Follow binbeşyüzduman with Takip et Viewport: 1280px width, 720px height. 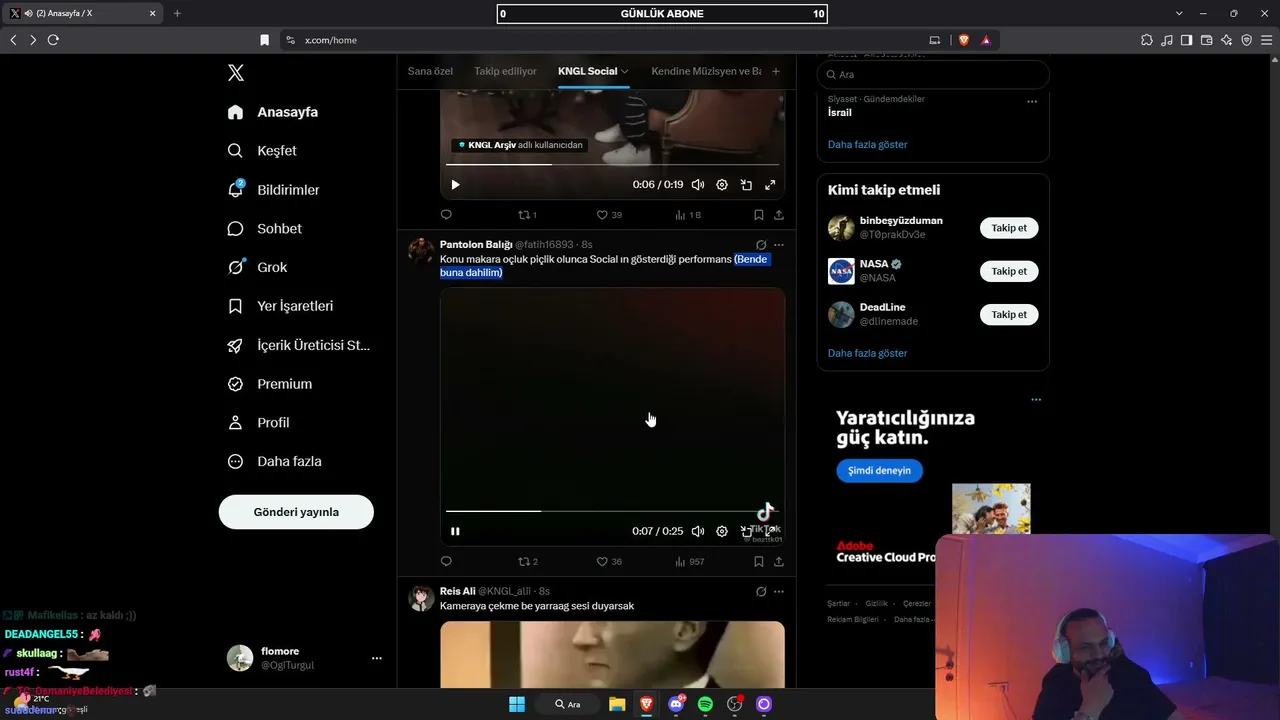tap(1009, 228)
